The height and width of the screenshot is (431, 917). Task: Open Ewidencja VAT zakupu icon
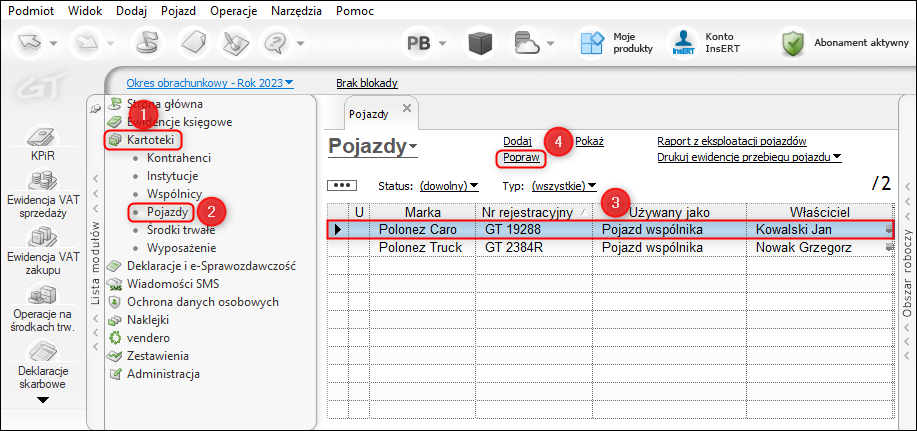[44, 239]
